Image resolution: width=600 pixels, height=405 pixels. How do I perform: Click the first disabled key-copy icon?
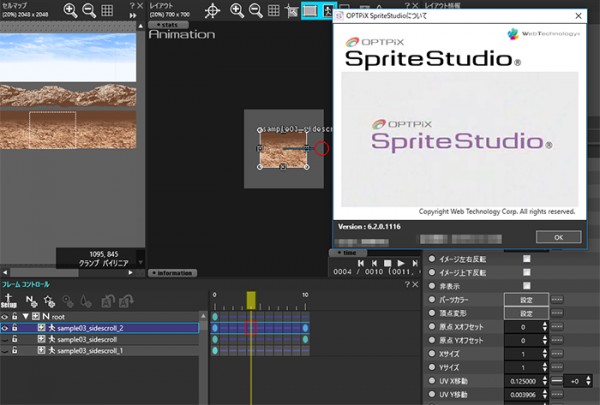(x=108, y=301)
